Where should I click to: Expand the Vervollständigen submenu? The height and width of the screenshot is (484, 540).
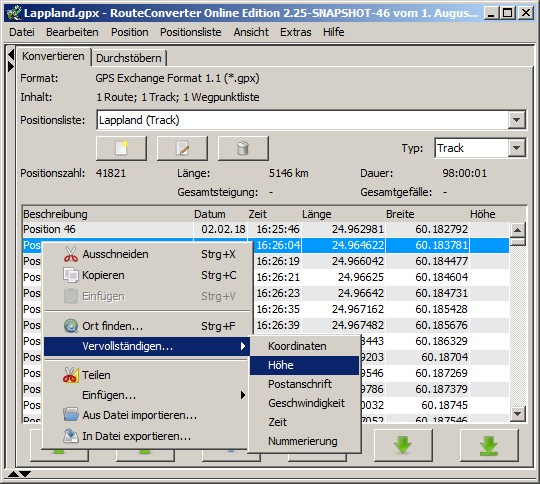[x=147, y=346]
